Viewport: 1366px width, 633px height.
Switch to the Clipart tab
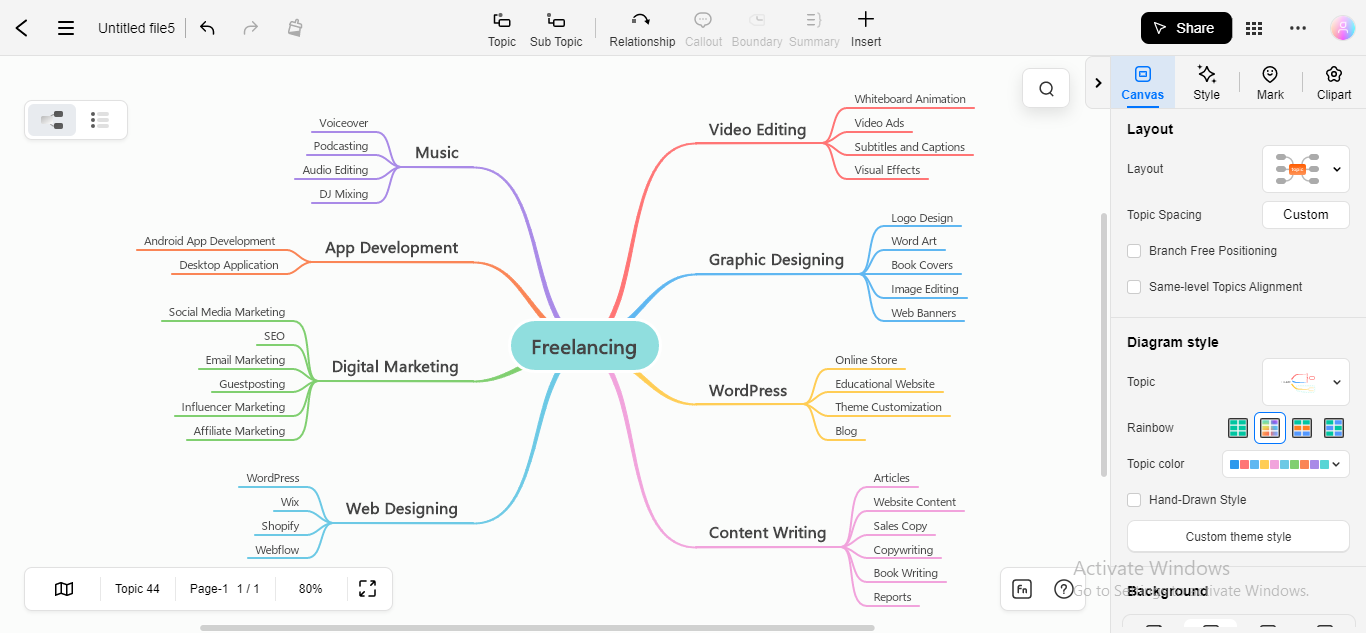click(x=1333, y=82)
